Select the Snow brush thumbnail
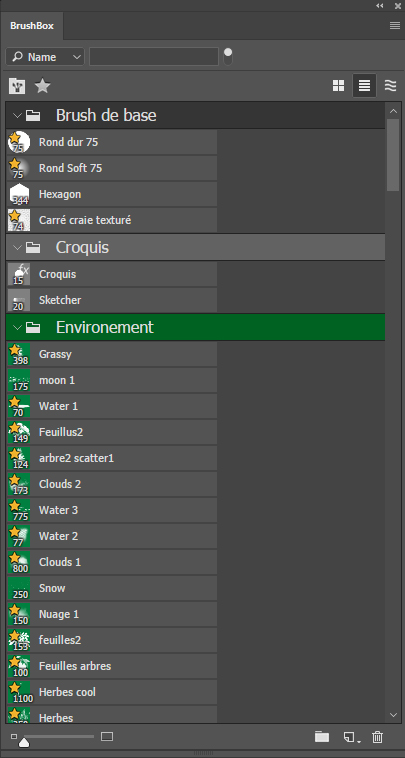 pos(19,588)
